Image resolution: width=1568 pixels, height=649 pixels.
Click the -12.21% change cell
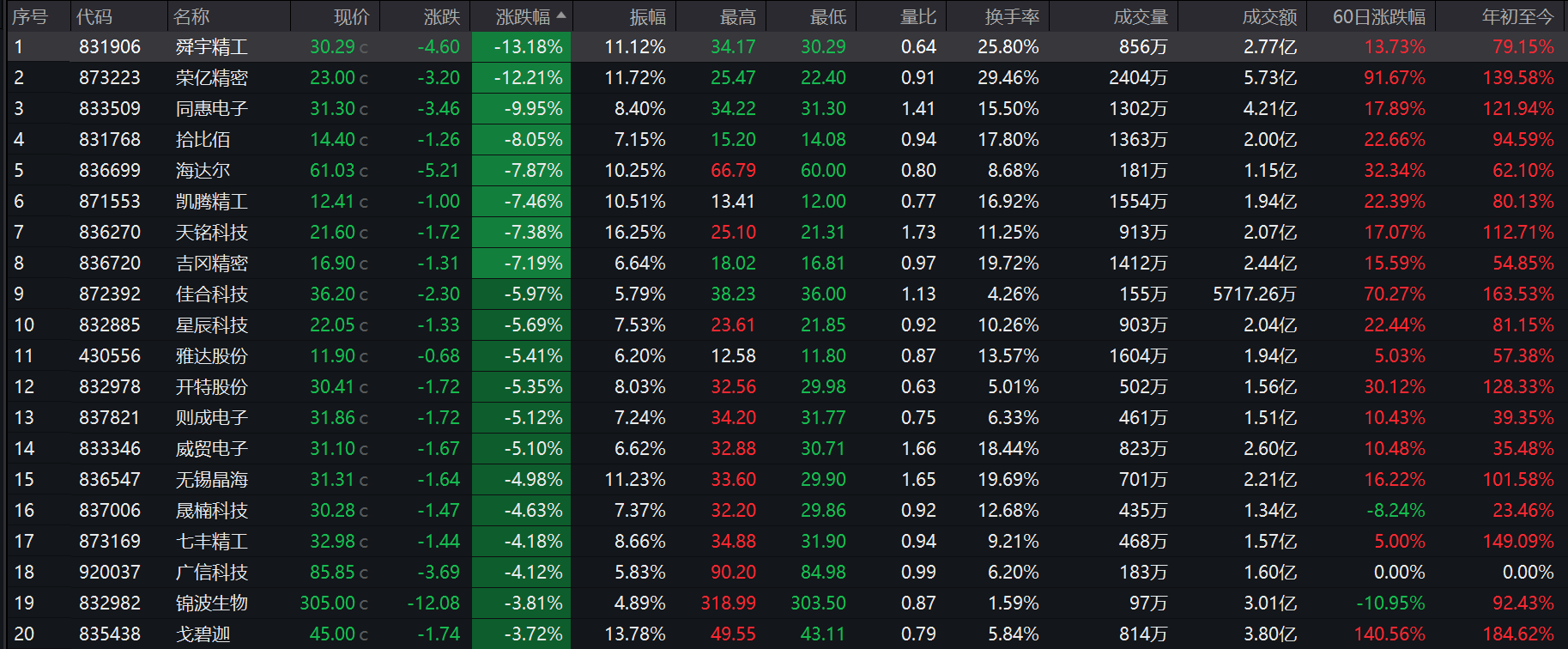(x=521, y=78)
